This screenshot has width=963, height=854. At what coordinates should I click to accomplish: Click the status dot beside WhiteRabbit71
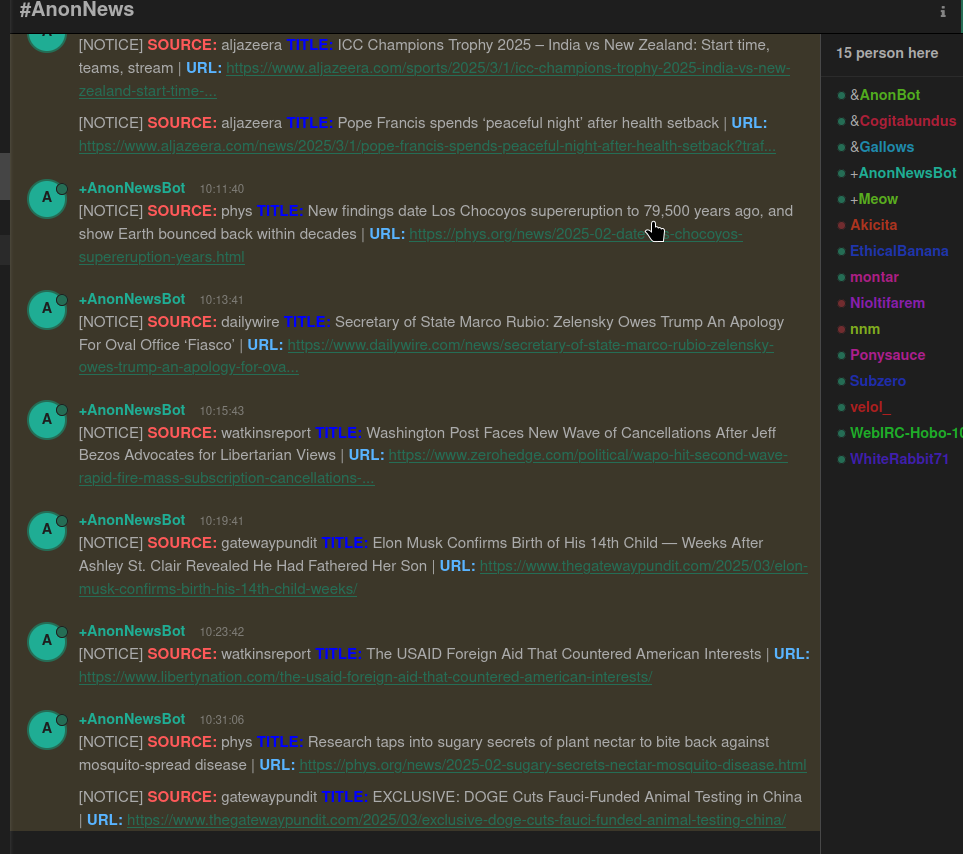(x=841, y=459)
